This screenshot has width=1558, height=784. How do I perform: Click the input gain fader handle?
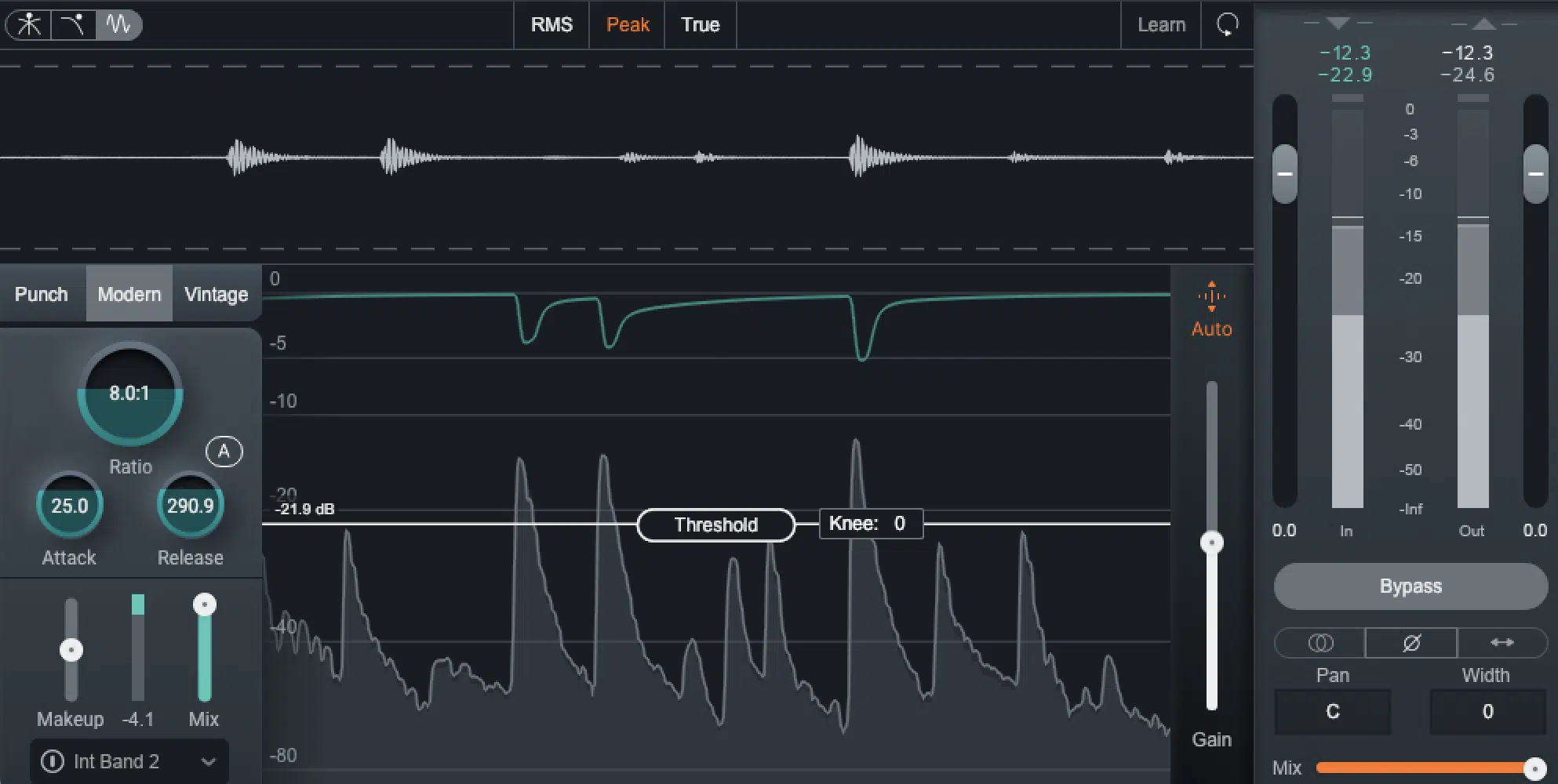point(1285,173)
